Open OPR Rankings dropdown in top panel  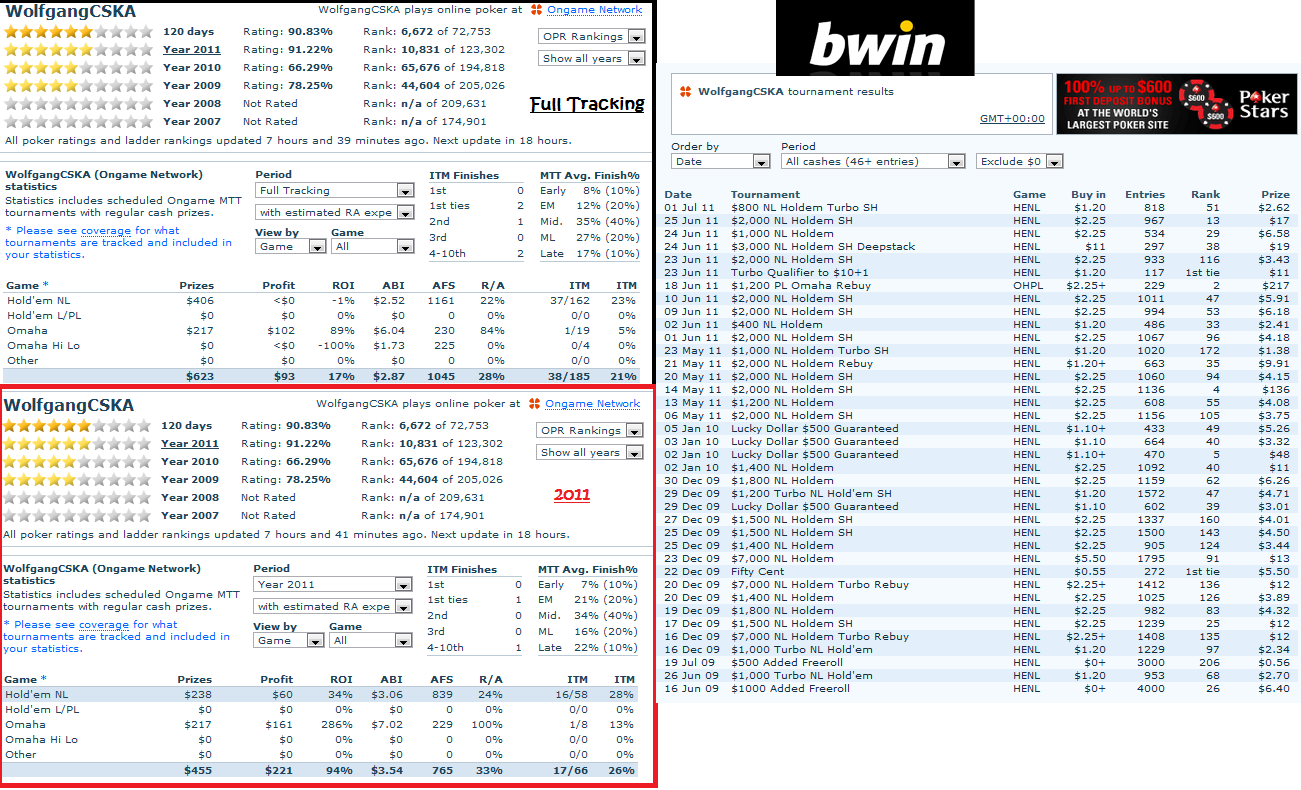click(x=592, y=37)
